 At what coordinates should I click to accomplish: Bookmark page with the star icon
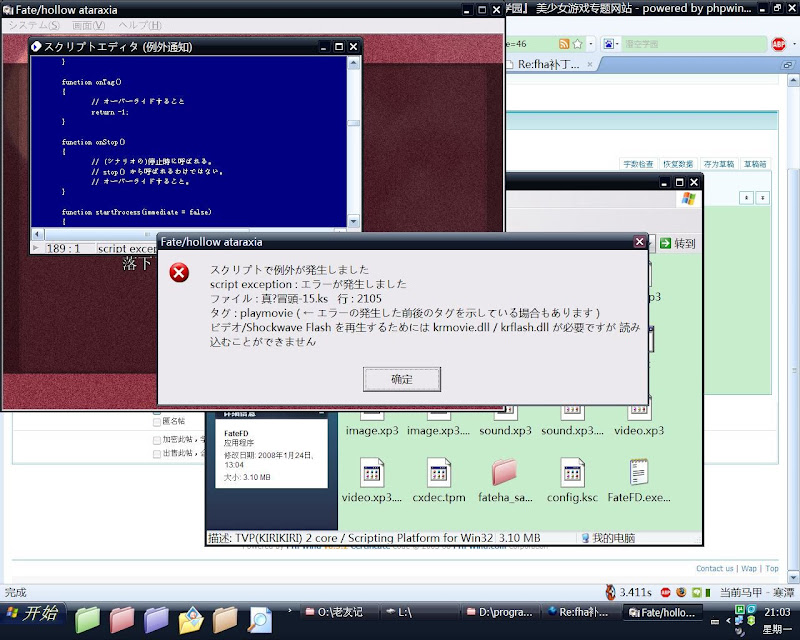click(578, 44)
